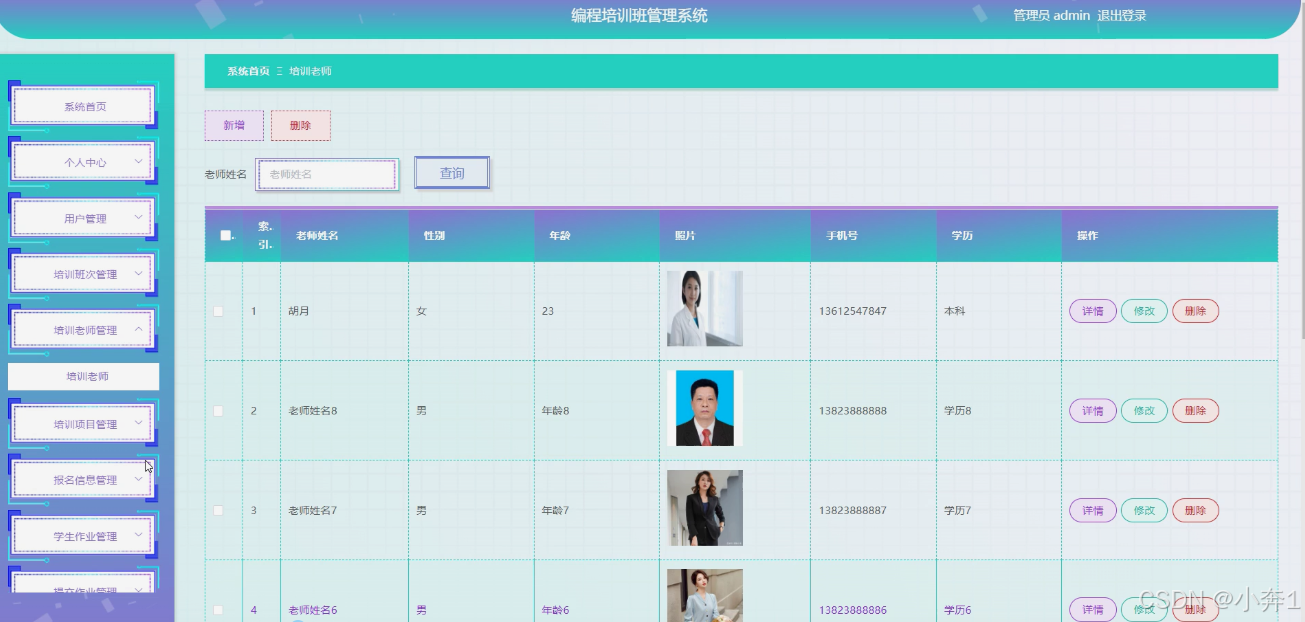Click 删除 in 老师姓名7 row
Image resolution: width=1305 pixels, height=622 pixels.
click(1195, 510)
